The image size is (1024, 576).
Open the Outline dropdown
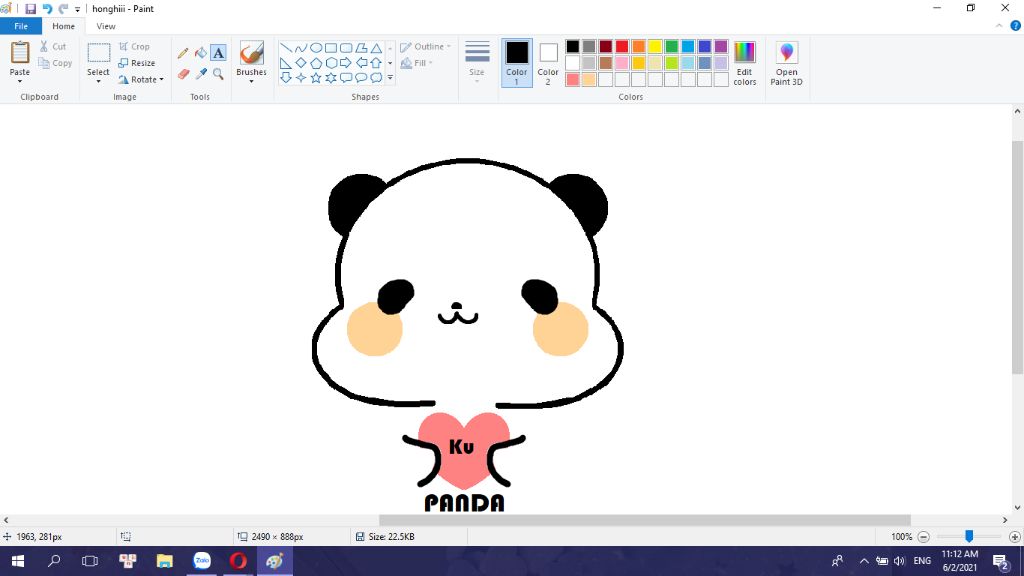click(426, 47)
